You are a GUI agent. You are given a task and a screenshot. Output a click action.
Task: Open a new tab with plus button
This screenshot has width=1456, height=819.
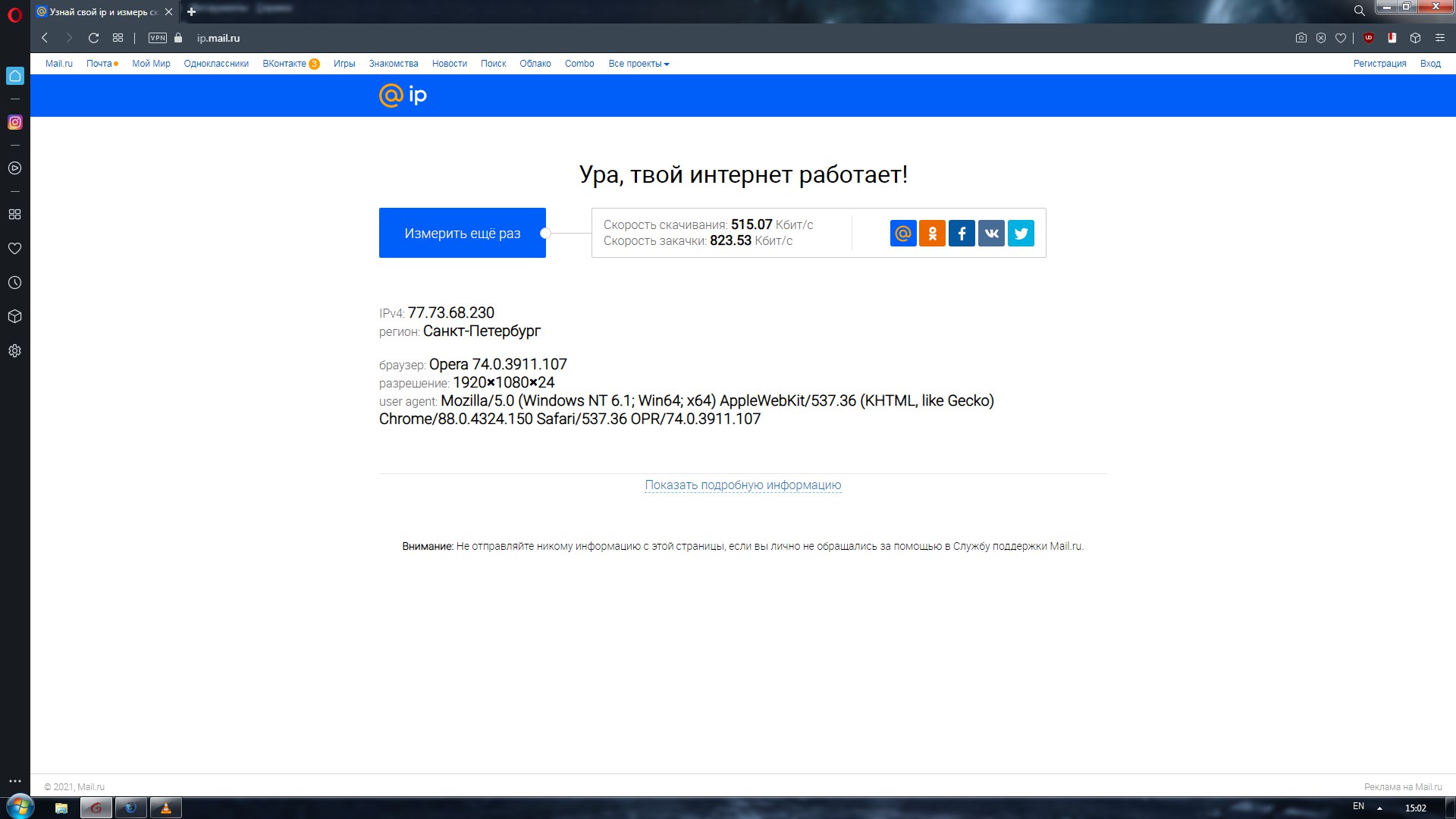[x=191, y=11]
